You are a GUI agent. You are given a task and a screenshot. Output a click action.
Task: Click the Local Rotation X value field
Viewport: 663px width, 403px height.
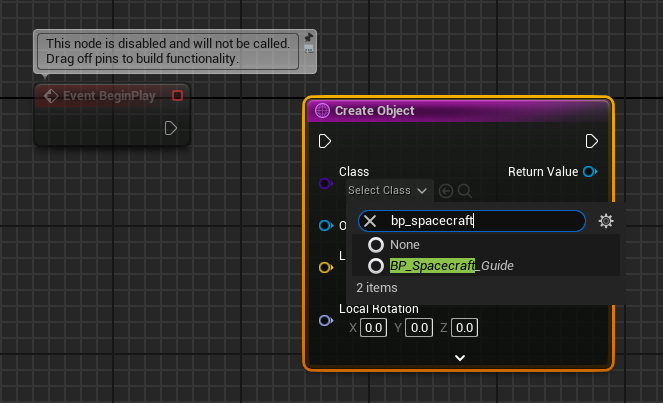click(x=372, y=328)
